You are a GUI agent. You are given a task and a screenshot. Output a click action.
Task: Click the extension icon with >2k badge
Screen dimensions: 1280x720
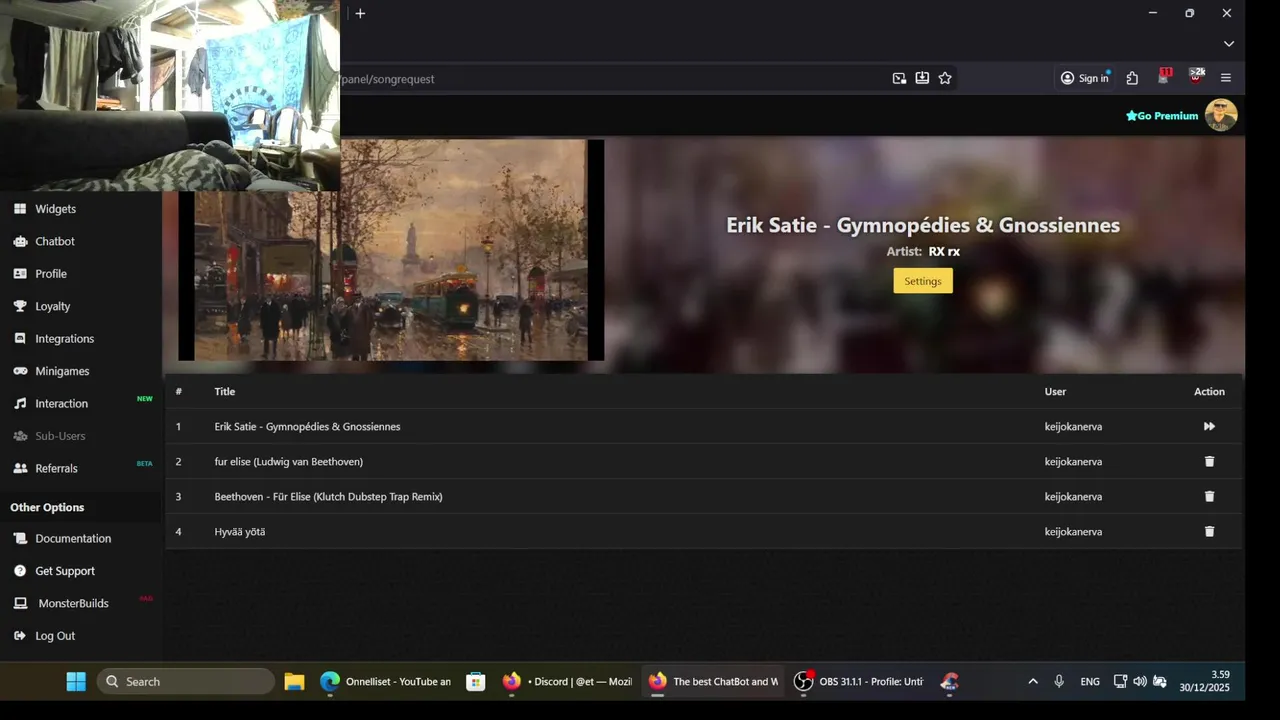(1195, 77)
